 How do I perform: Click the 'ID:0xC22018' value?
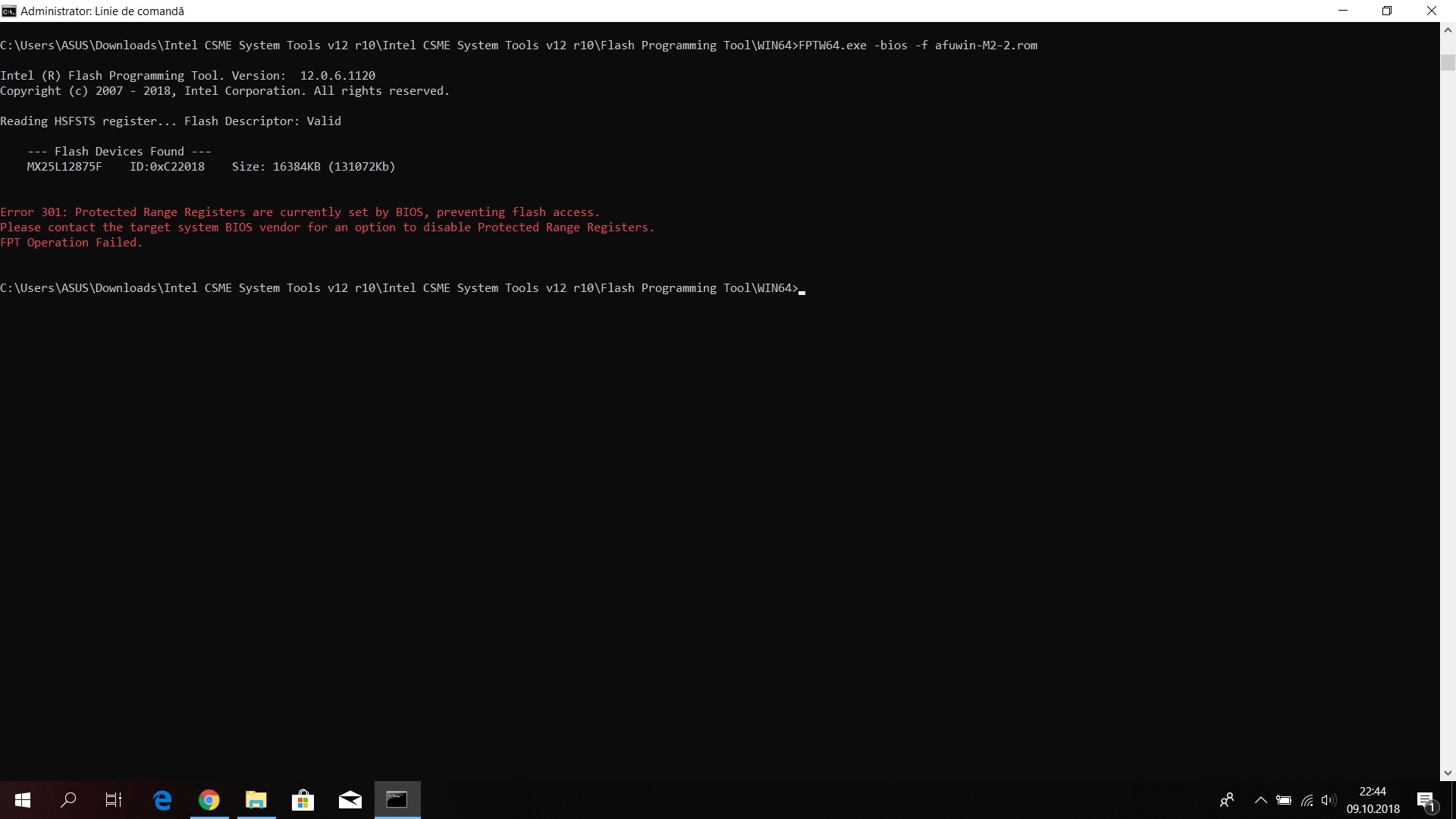[x=167, y=167]
